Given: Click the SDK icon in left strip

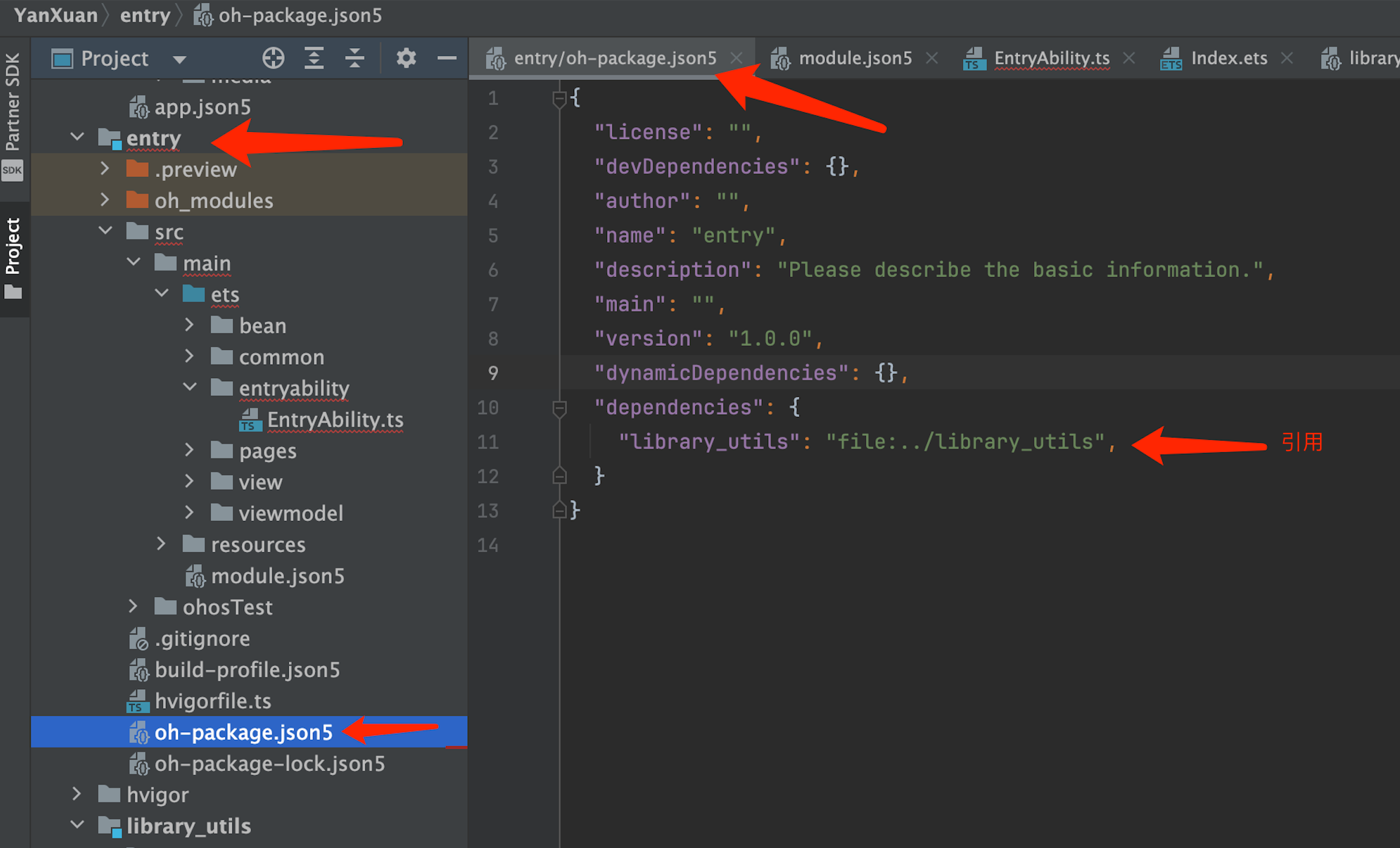Looking at the screenshot, I should (12, 171).
